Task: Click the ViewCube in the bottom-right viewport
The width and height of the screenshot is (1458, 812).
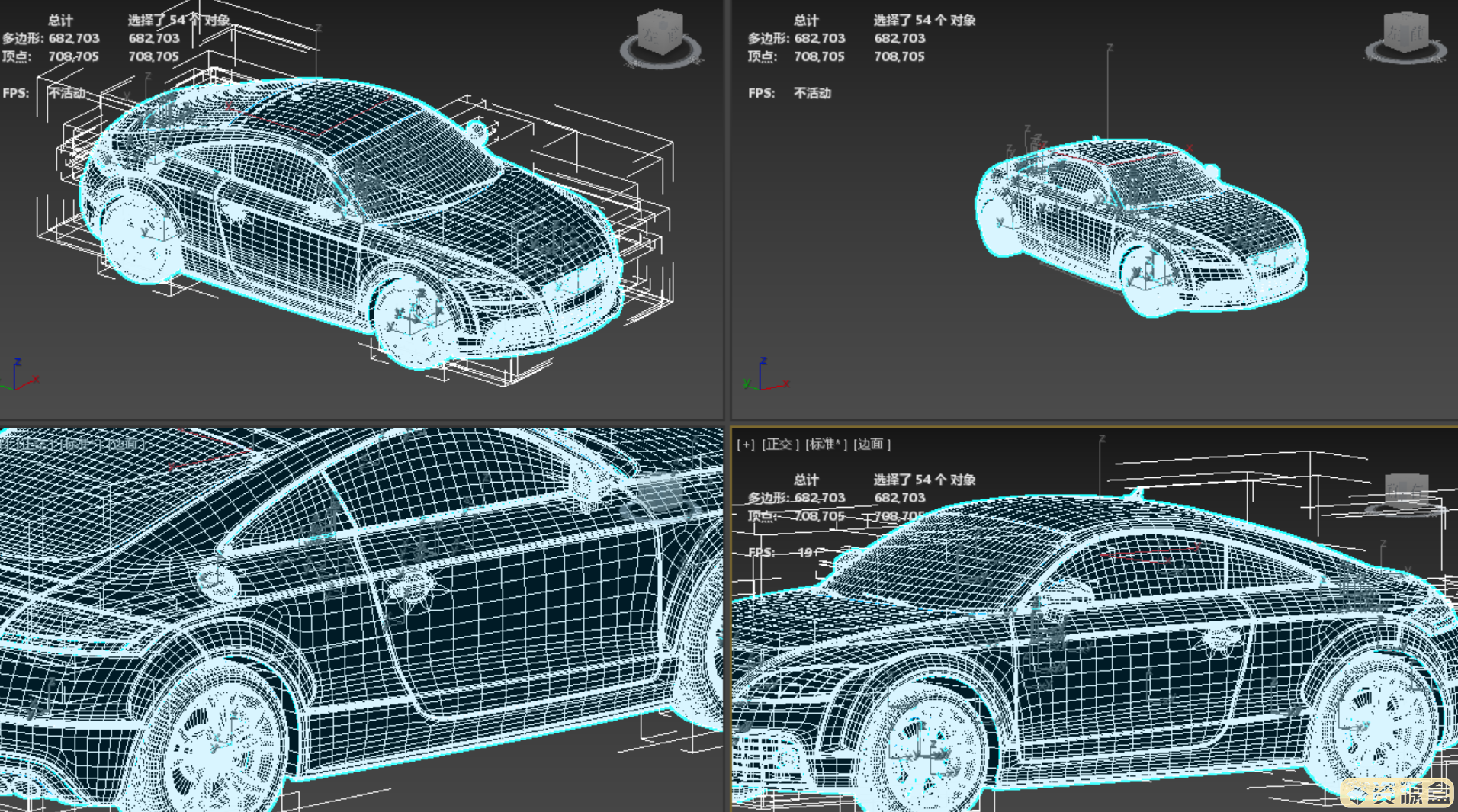Action: tap(1405, 494)
